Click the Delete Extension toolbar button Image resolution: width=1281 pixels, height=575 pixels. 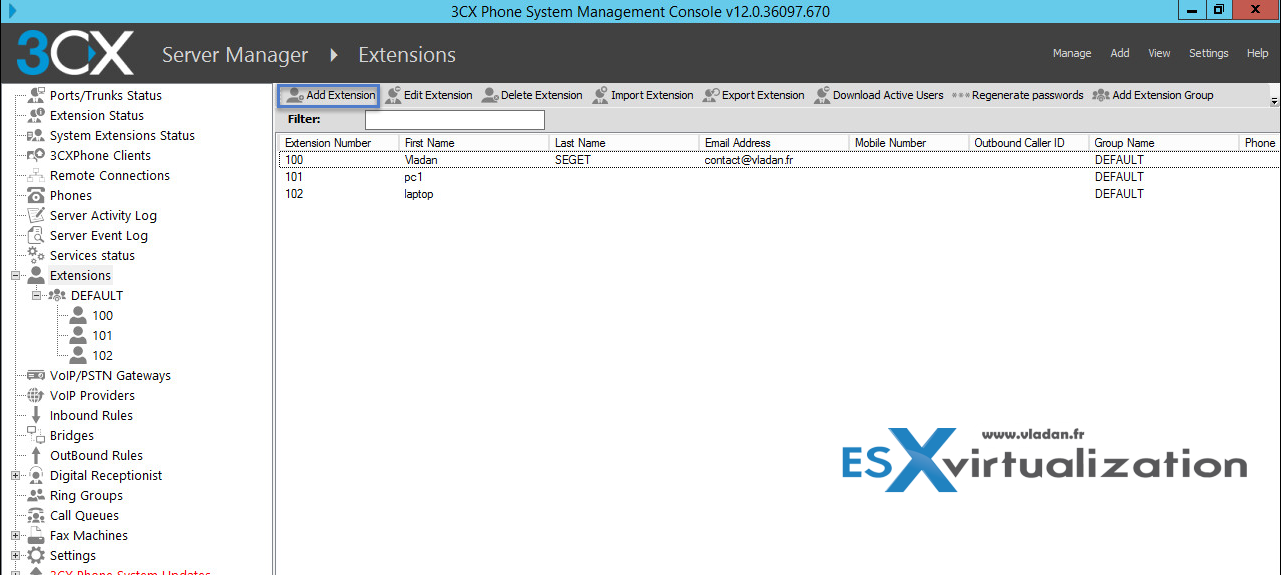tap(532, 95)
